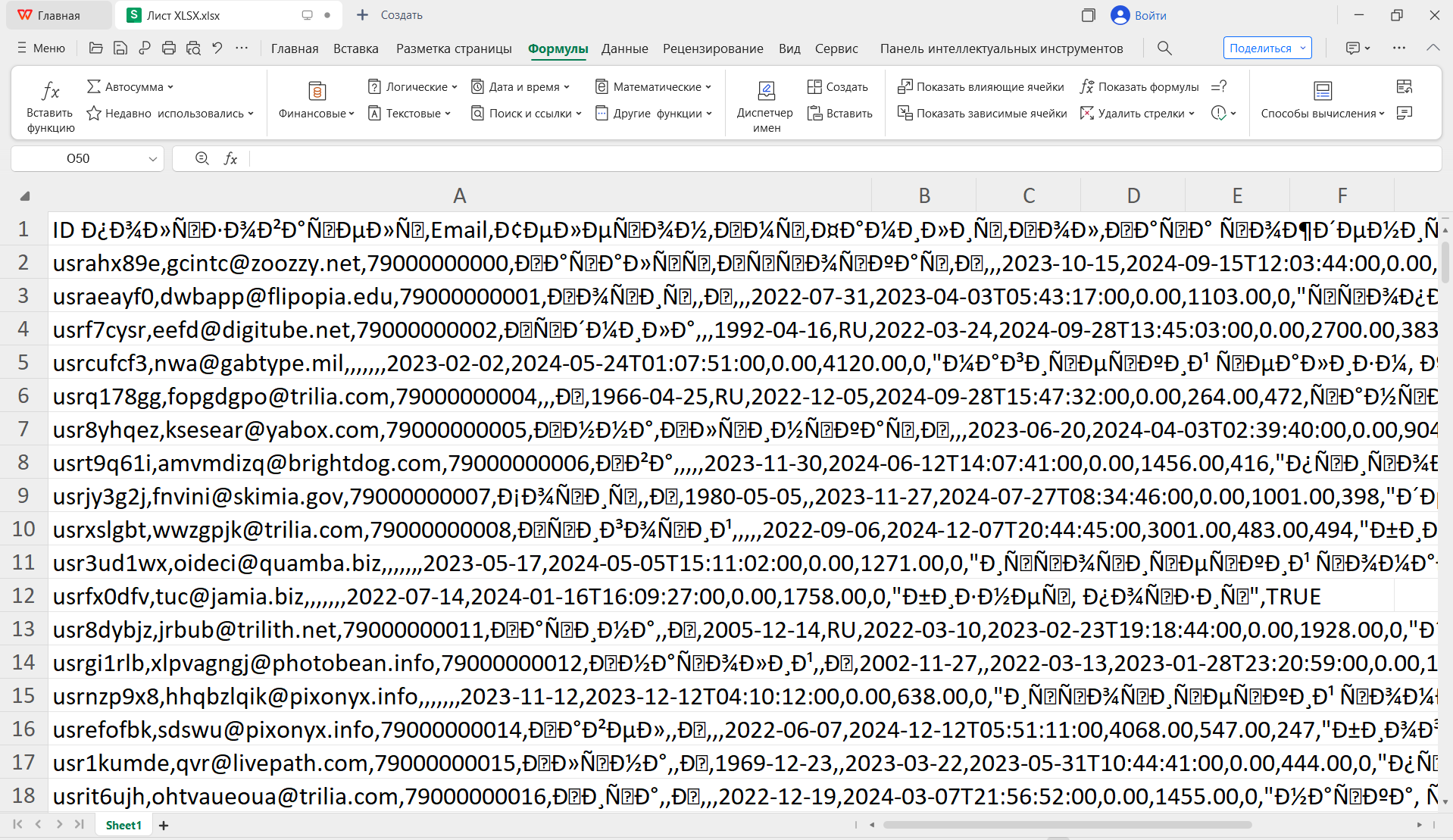Image resolution: width=1453 pixels, height=840 pixels.
Task: Click the Print icon in quick toolbar
Action: pyautogui.click(x=169, y=48)
